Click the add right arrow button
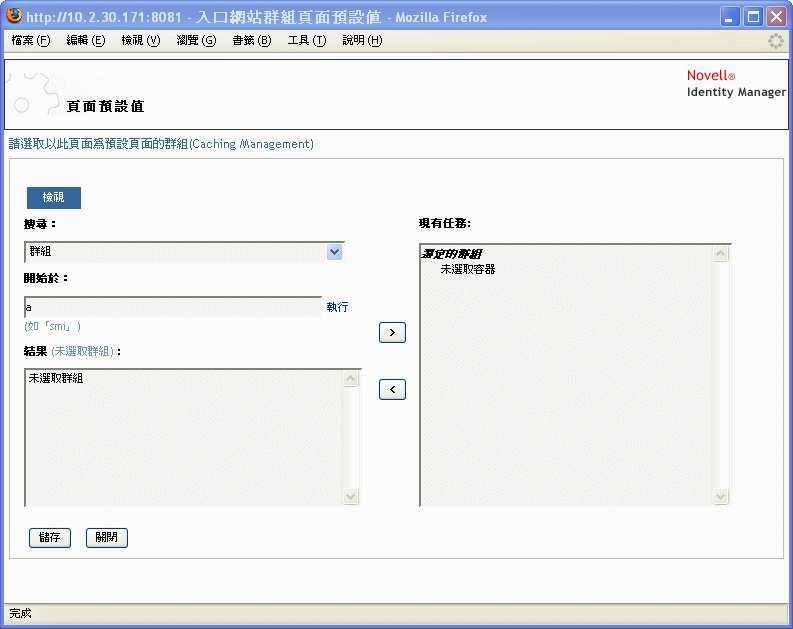This screenshot has width=793, height=629. 392,332
